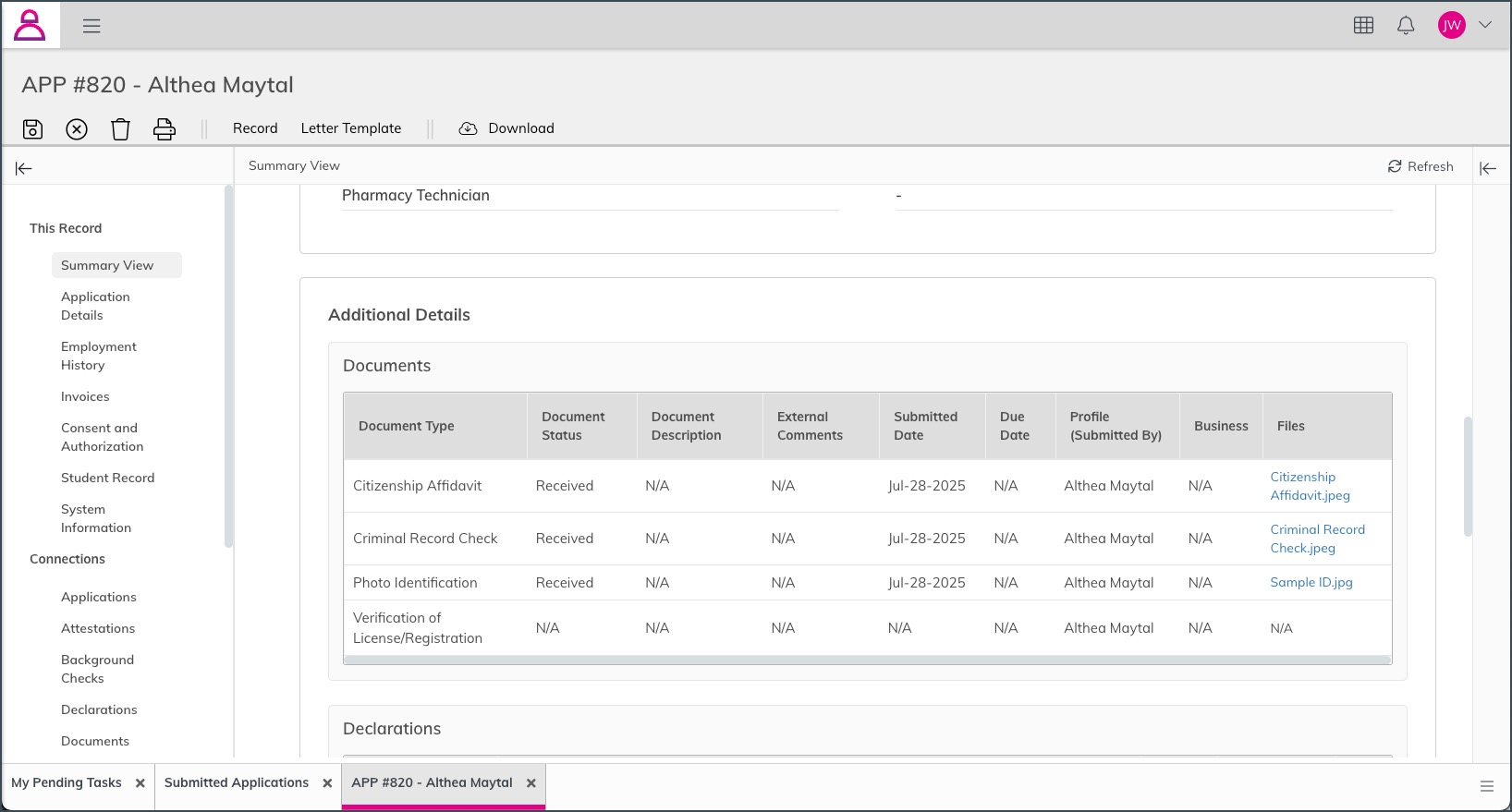Switch to Submitted Applications tab

(x=237, y=782)
